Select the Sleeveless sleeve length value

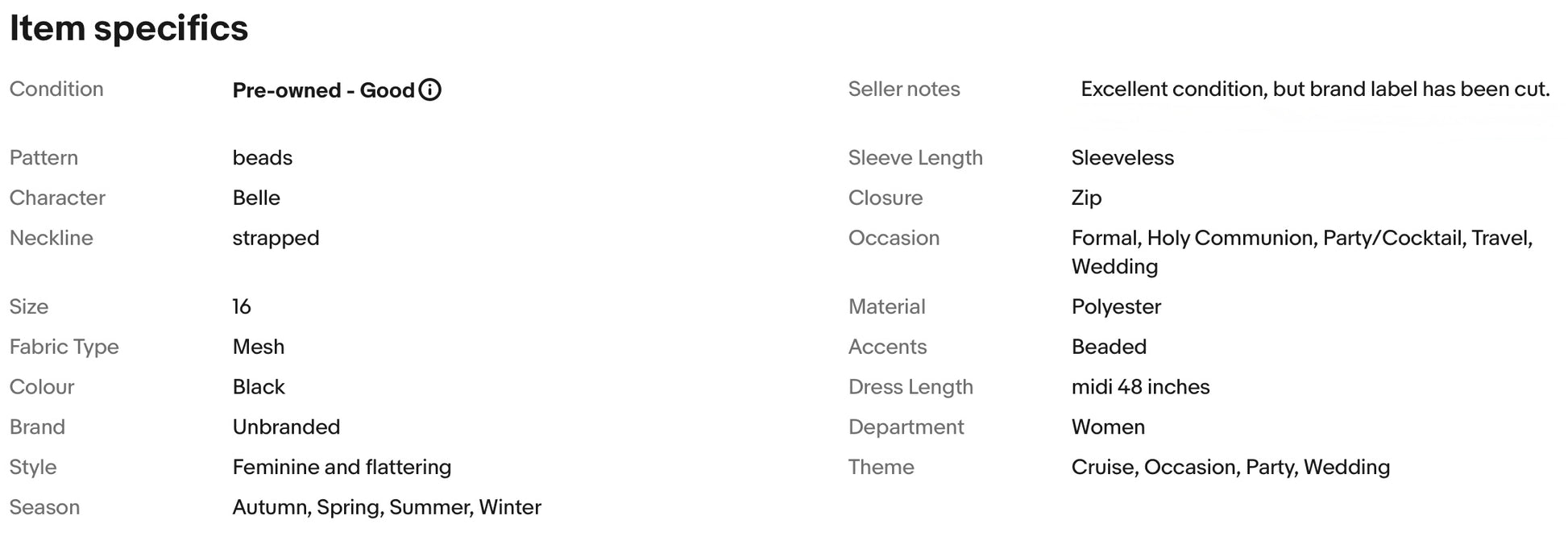pos(1122,158)
